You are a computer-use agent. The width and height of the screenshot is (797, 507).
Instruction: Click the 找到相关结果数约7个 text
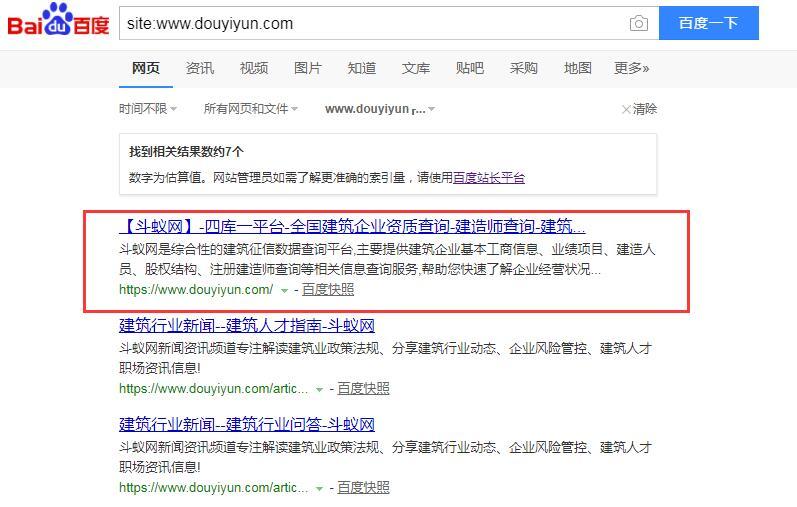186,152
